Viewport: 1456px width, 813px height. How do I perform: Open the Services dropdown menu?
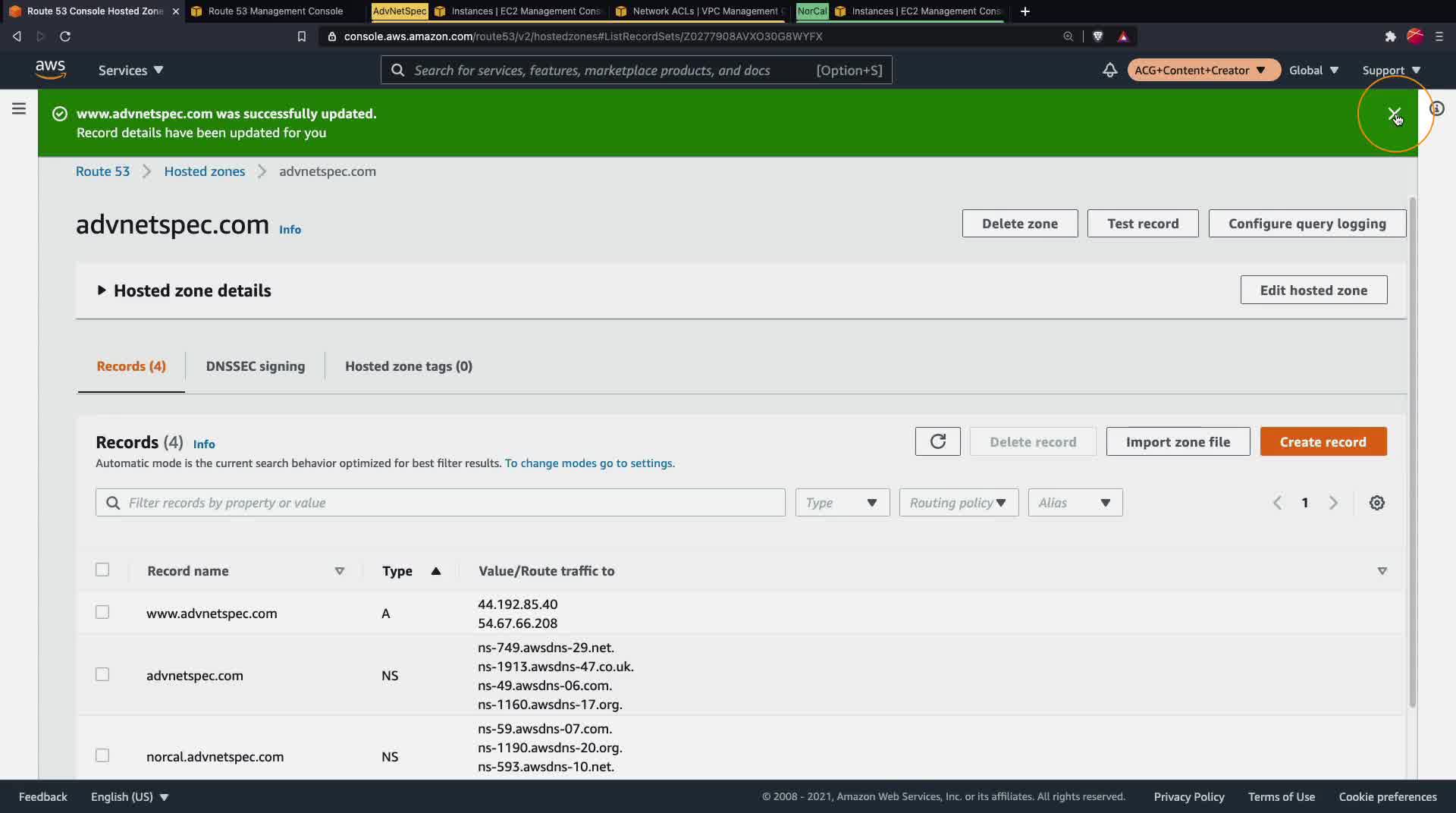point(130,70)
